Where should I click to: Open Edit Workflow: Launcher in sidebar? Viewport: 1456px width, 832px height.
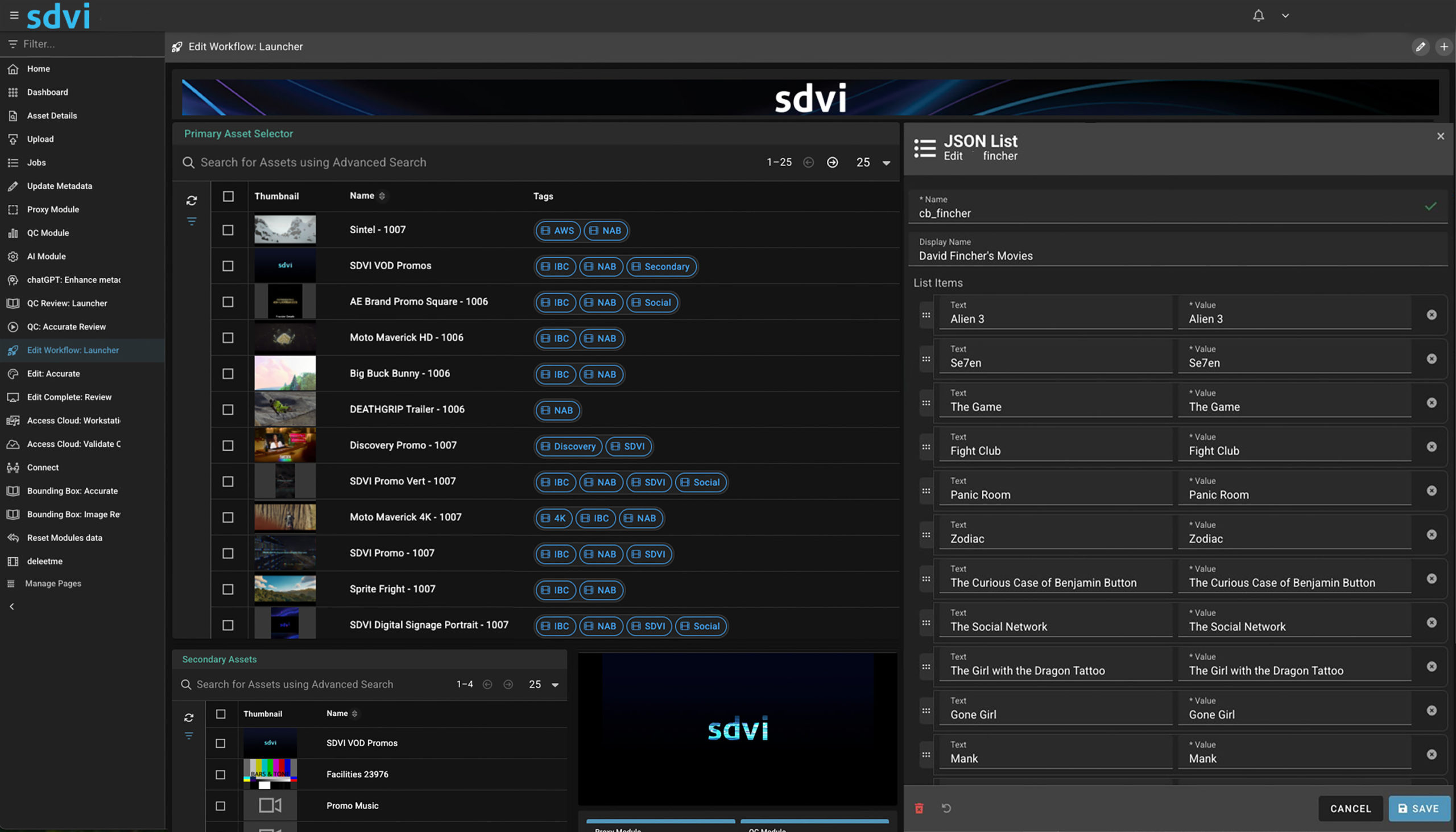[72, 350]
